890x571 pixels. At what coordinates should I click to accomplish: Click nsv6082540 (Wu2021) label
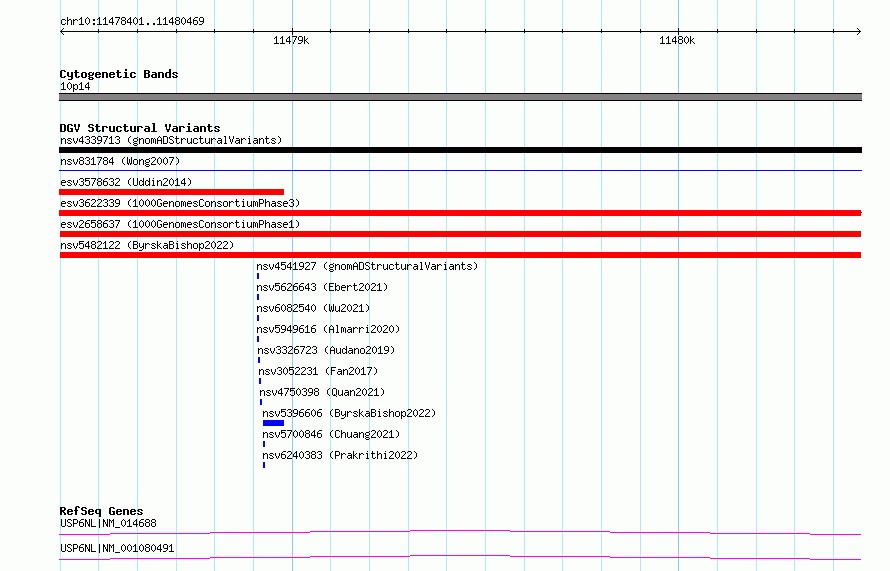(x=313, y=308)
